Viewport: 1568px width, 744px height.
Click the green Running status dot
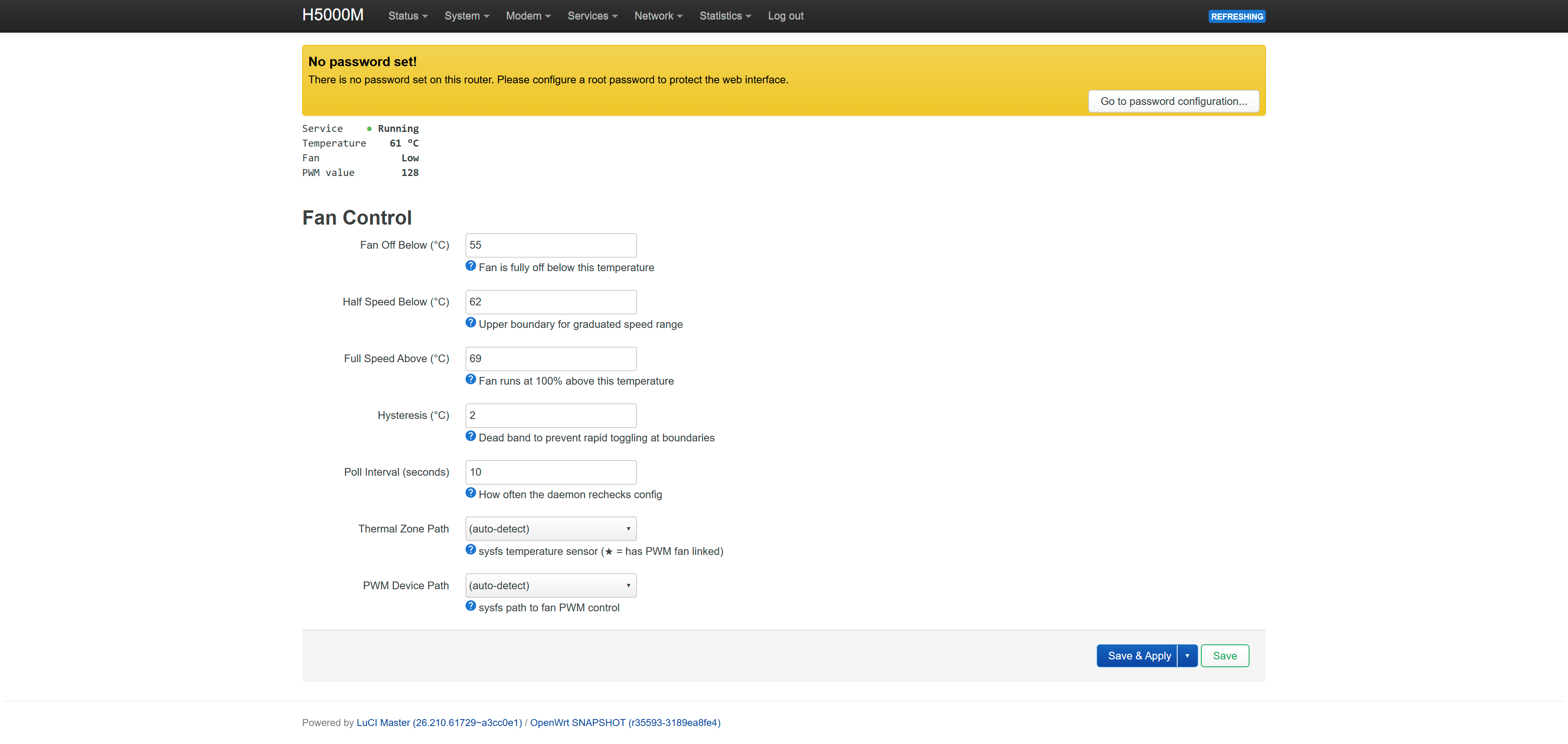369,129
